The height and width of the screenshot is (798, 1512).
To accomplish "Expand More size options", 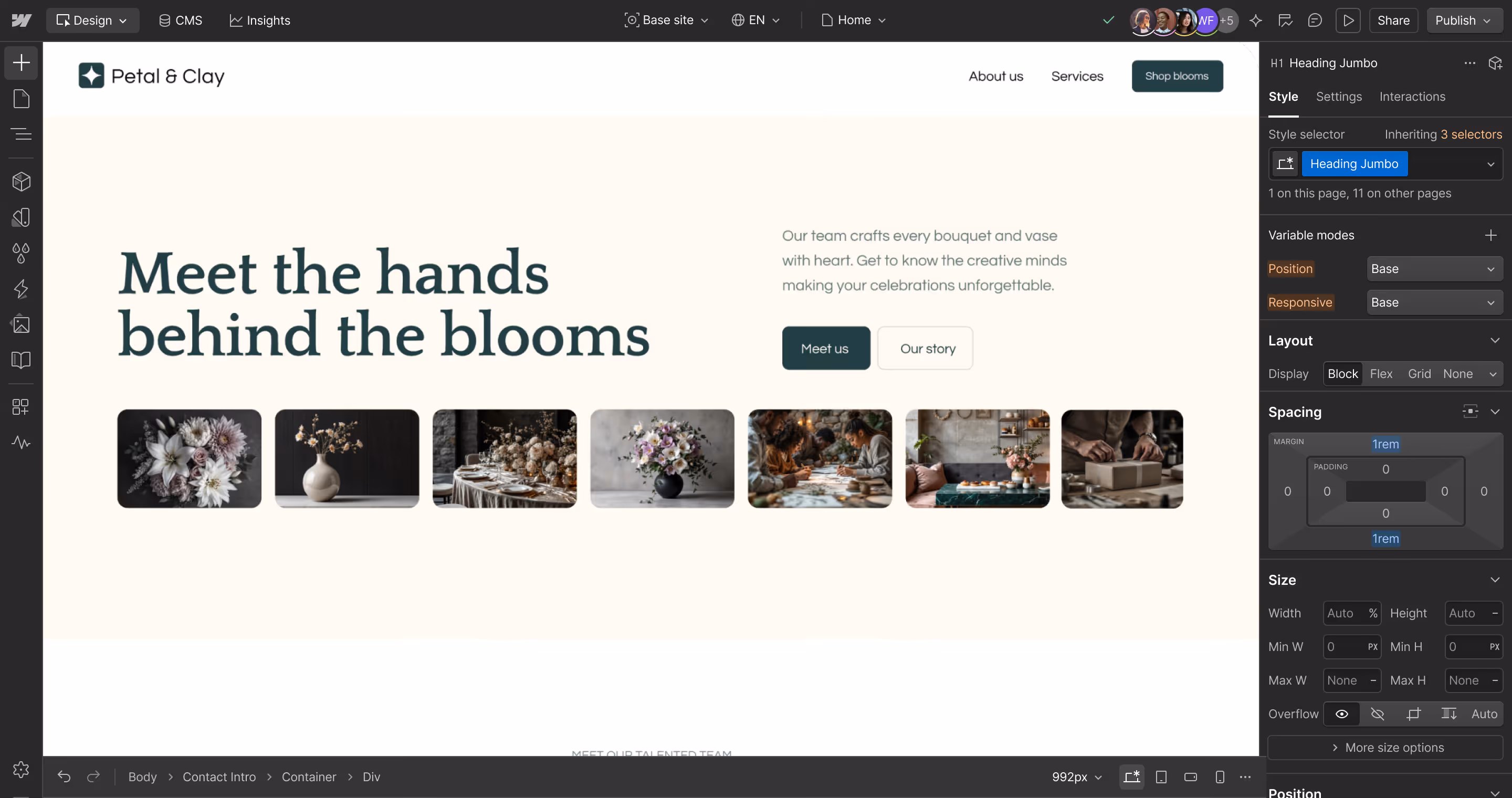I will click(1385, 748).
